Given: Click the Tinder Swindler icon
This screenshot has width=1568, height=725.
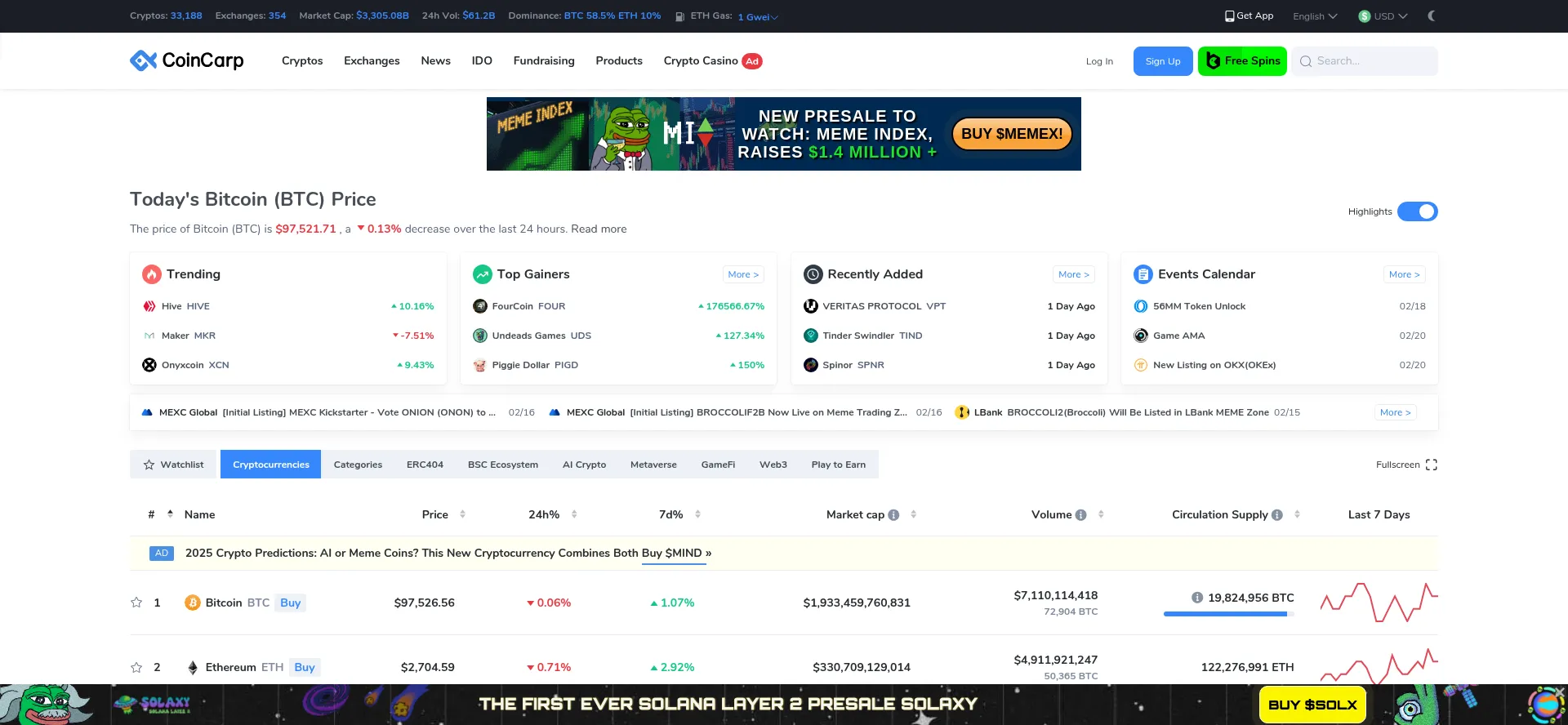Looking at the screenshot, I should [x=811, y=336].
